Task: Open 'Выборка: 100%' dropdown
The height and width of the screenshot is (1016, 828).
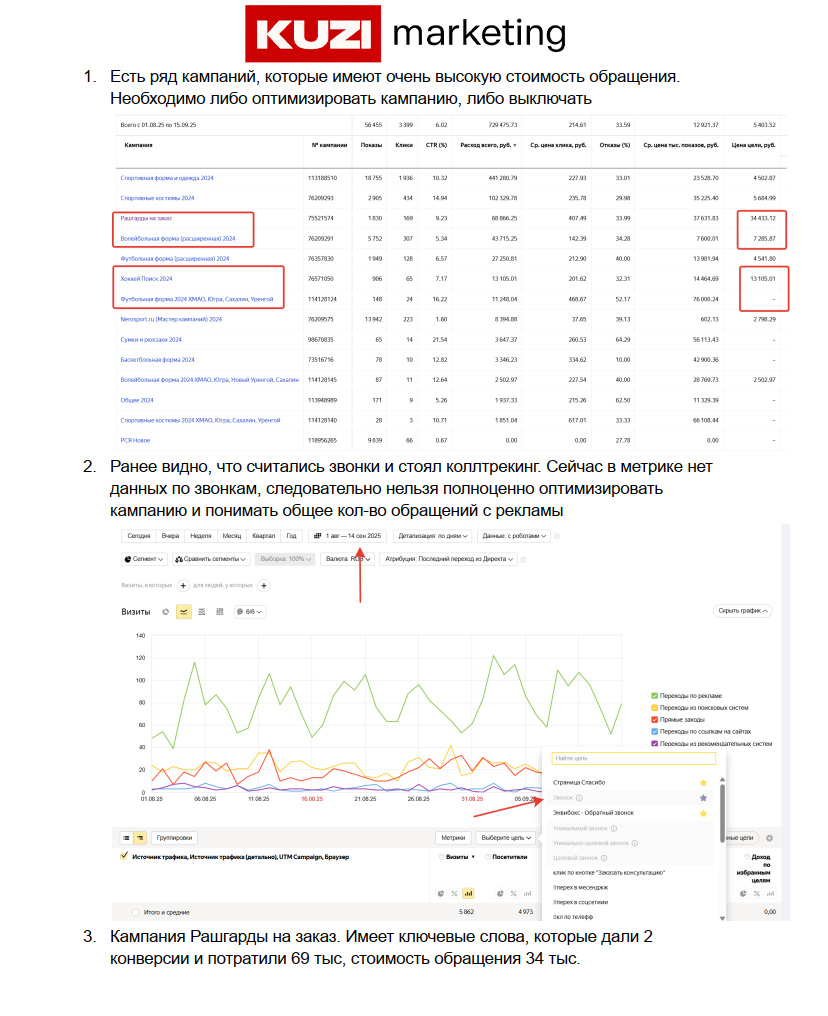Action: pos(285,559)
